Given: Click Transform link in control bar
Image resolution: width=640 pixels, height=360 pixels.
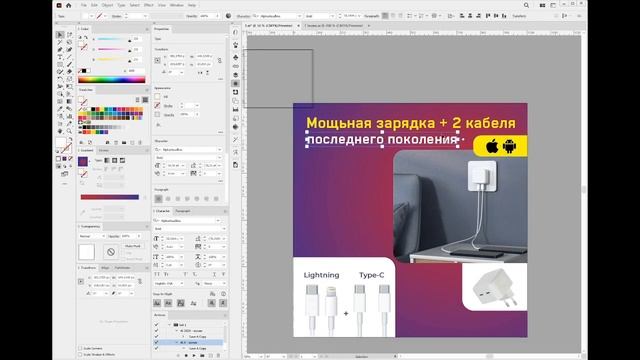Looking at the screenshot, I should coord(519,16).
